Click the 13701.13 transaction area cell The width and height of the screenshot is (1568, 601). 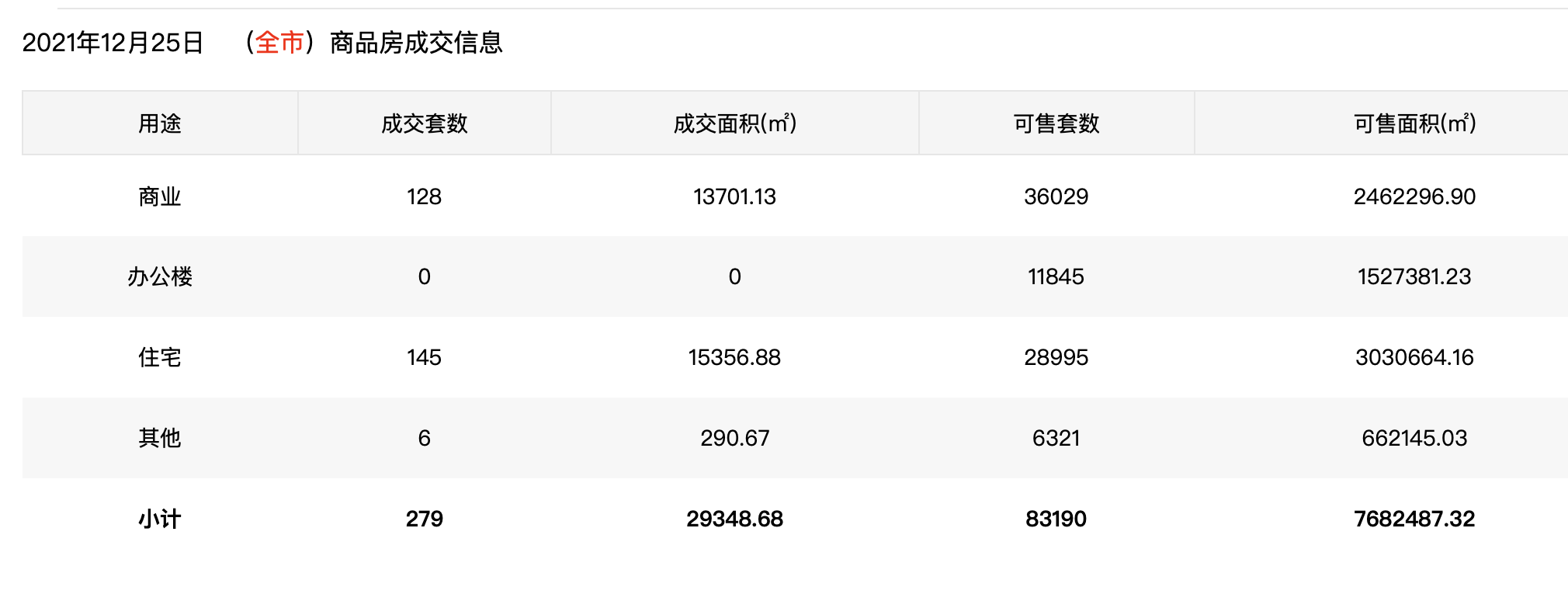click(734, 196)
